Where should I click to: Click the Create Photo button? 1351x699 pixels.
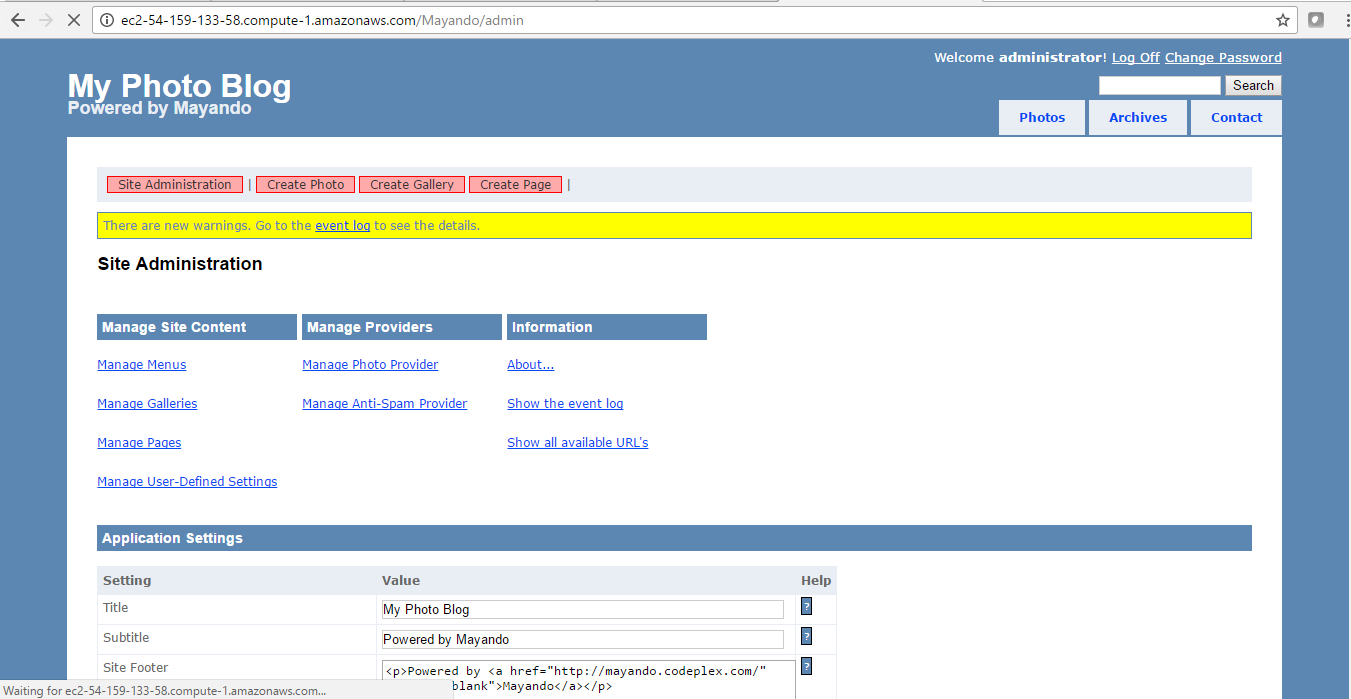pyautogui.click(x=305, y=185)
